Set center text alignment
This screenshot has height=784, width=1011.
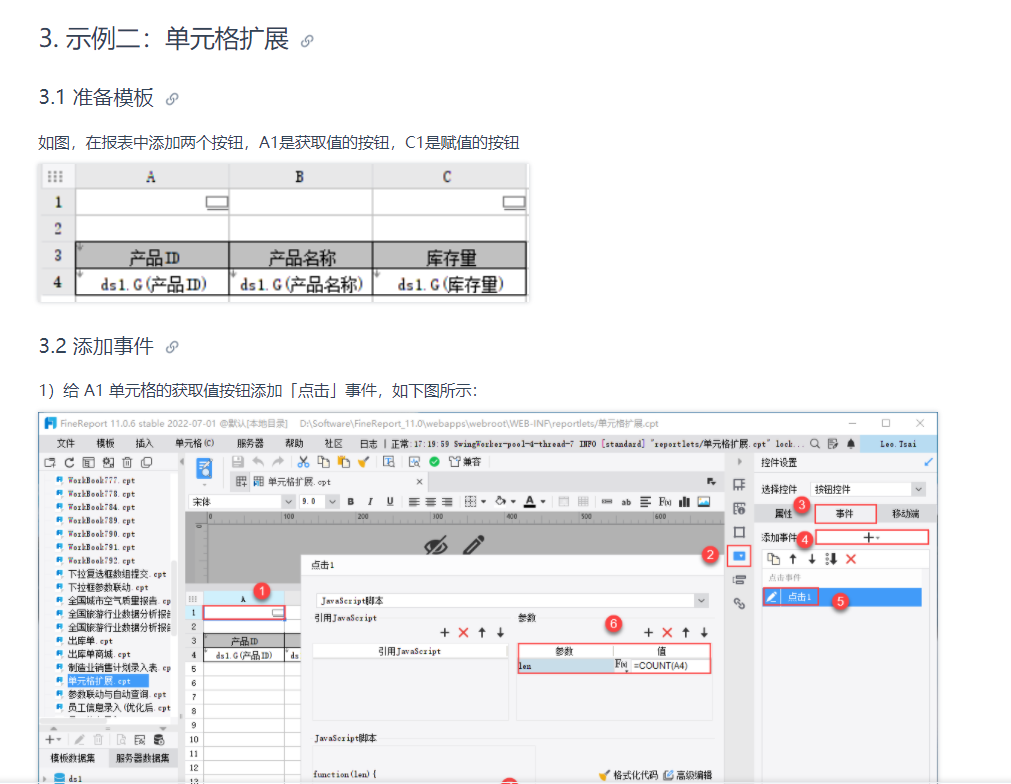[x=431, y=502]
